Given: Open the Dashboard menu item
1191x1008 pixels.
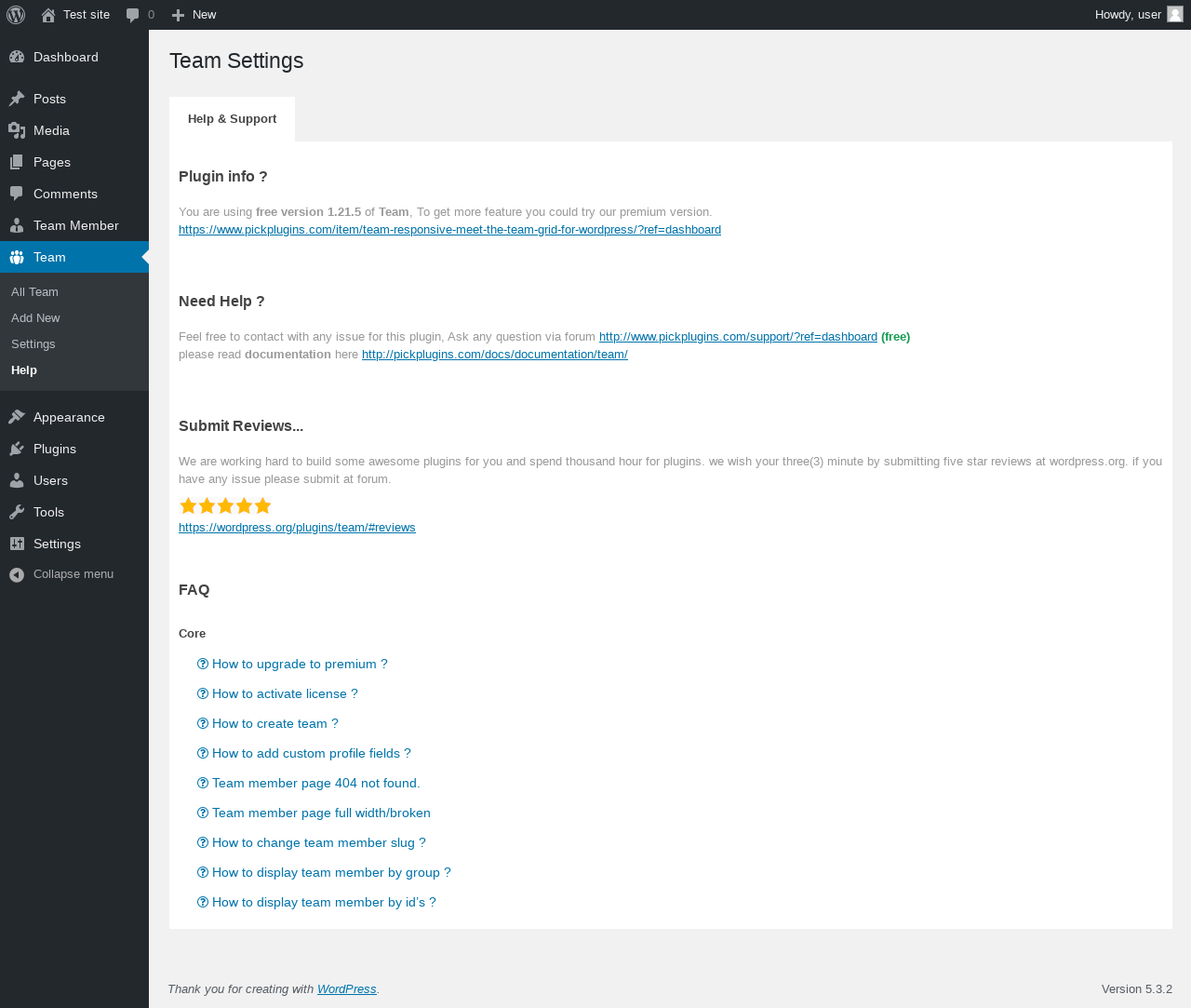Looking at the screenshot, I should click(74, 57).
